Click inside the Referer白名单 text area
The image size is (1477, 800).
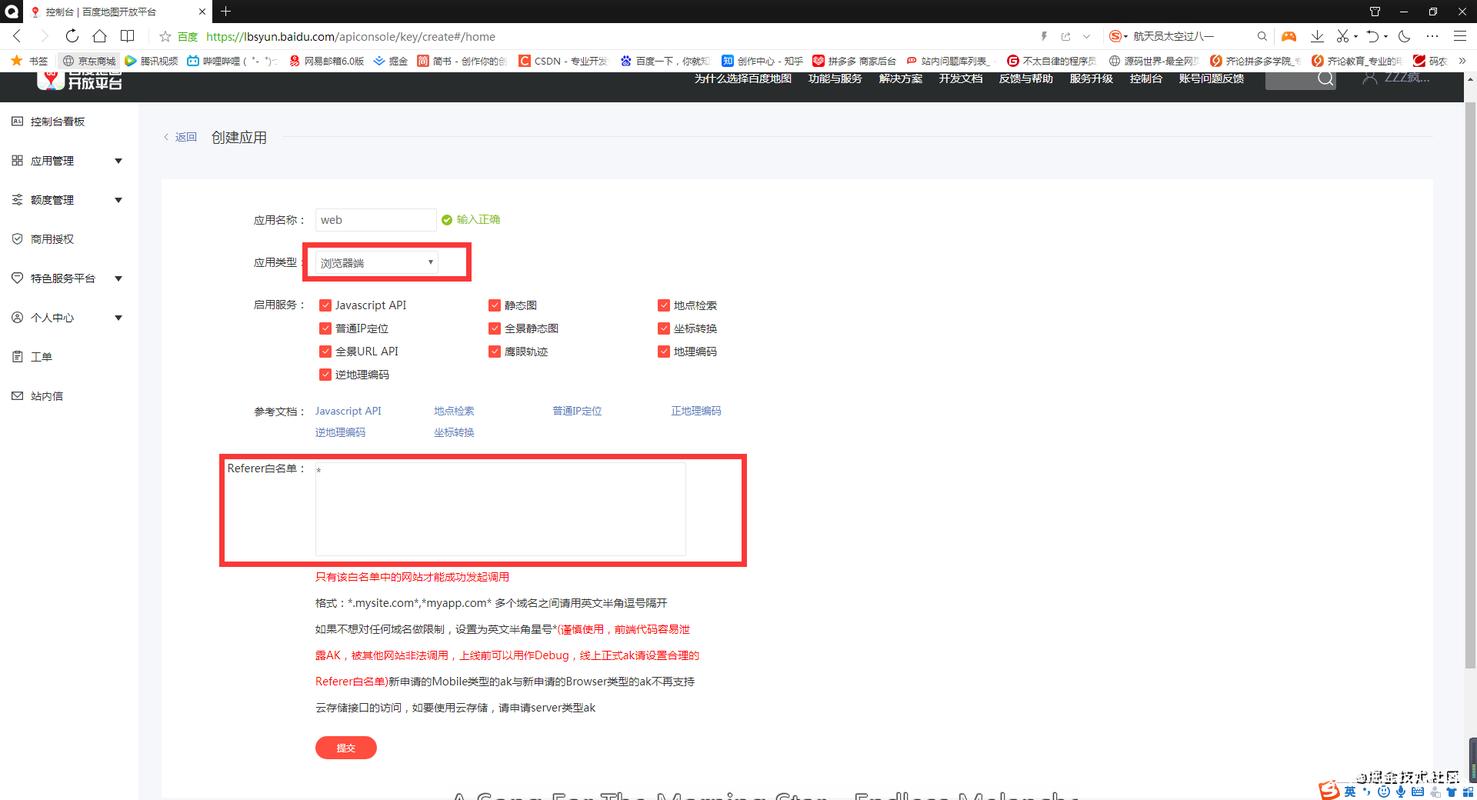coord(500,508)
